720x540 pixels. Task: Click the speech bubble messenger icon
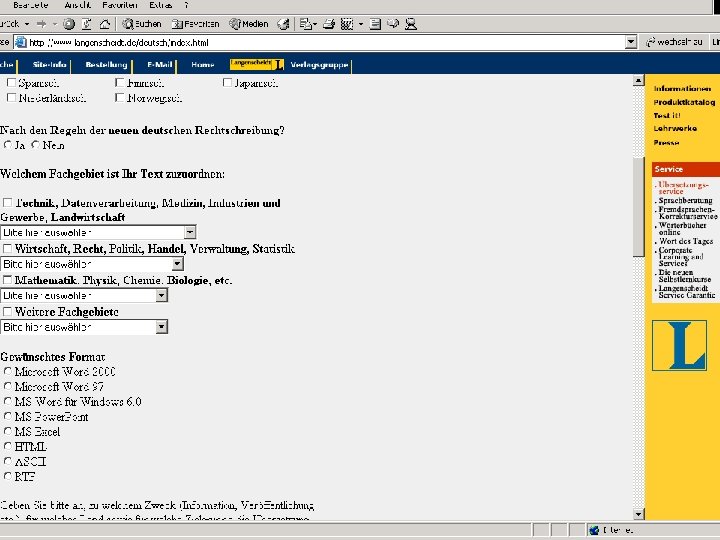click(x=393, y=24)
